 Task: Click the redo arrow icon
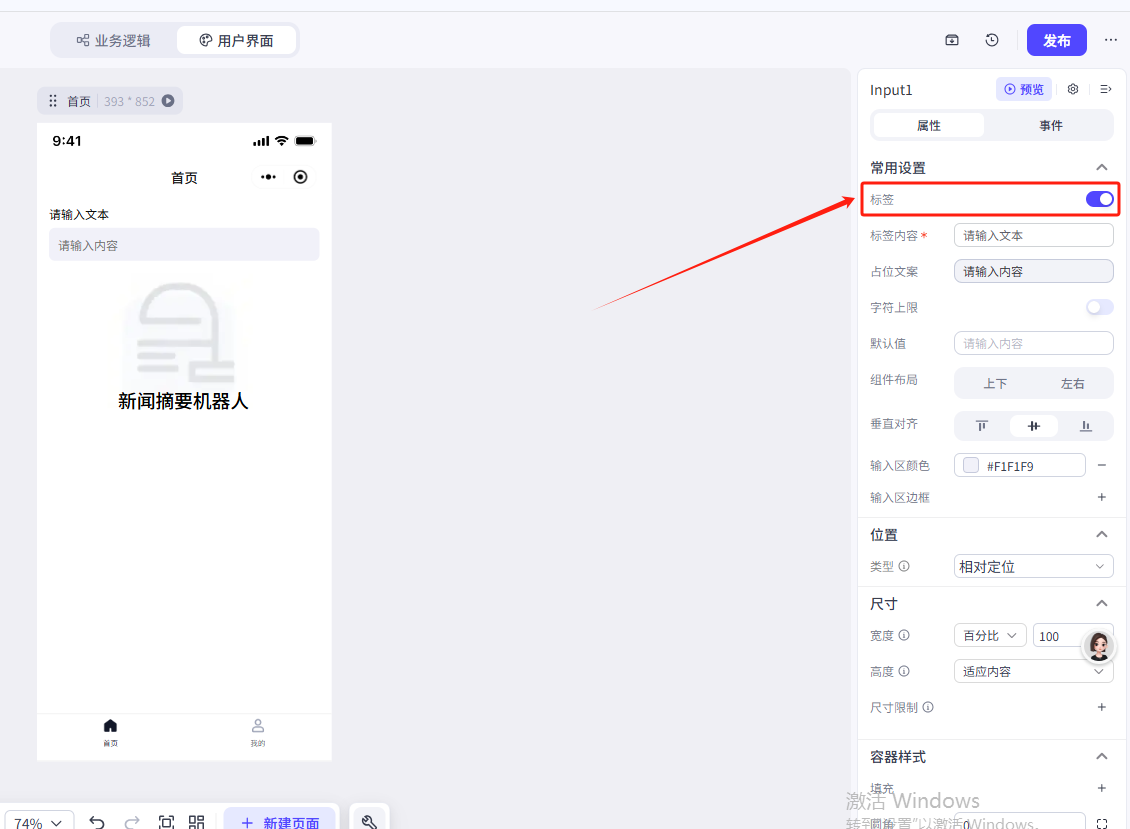[132, 822]
